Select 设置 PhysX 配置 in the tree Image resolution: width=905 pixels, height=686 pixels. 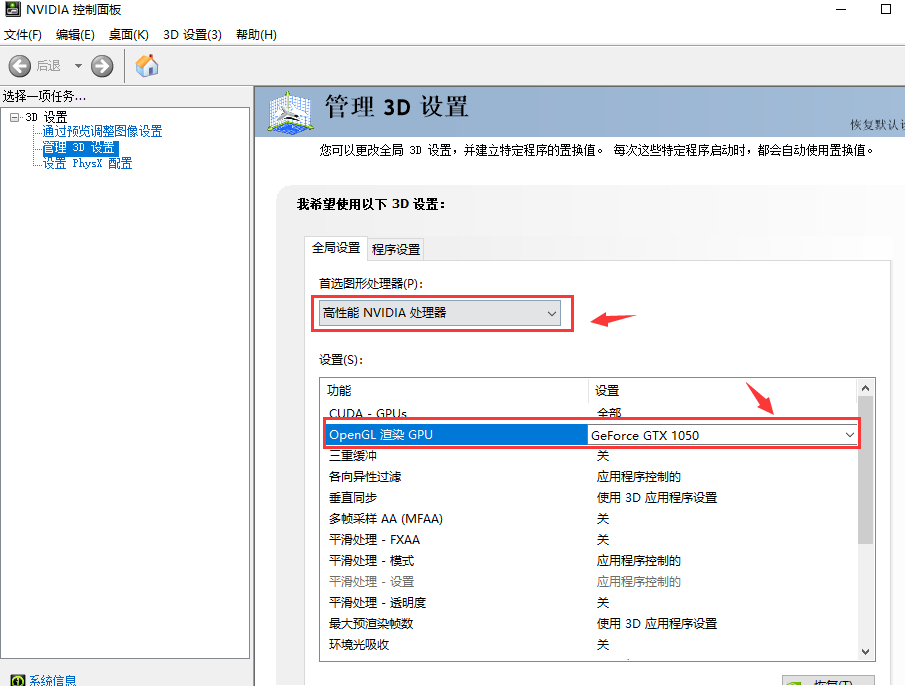[88, 163]
